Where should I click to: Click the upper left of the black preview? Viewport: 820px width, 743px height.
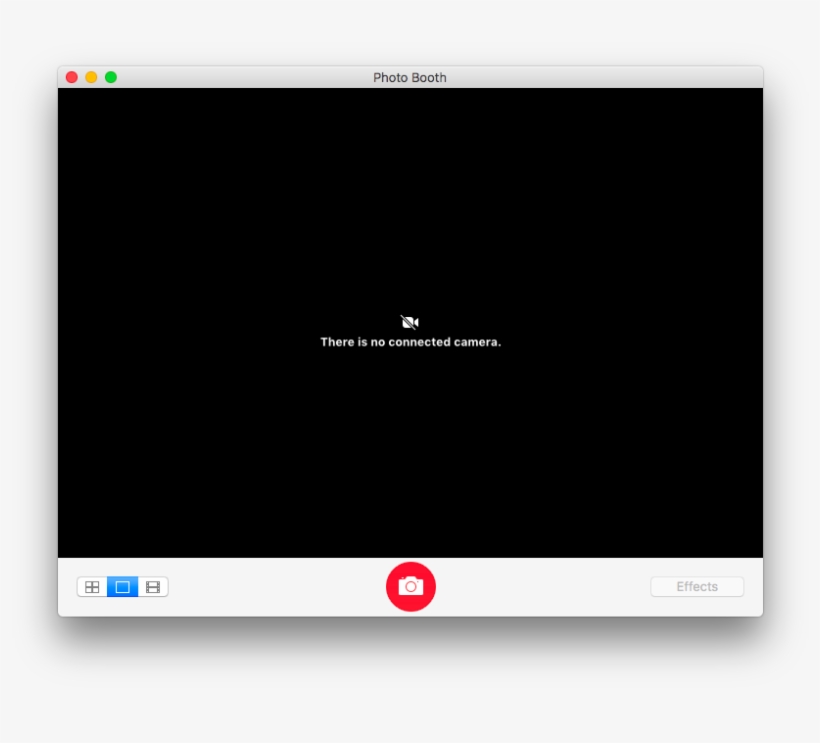pos(130,150)
